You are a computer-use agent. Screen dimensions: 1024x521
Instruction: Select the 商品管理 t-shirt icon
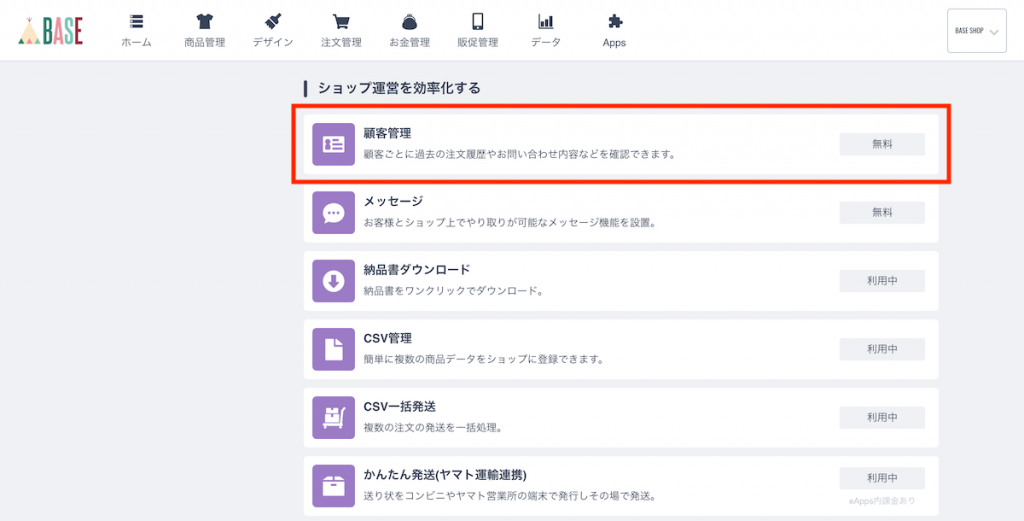204,22
